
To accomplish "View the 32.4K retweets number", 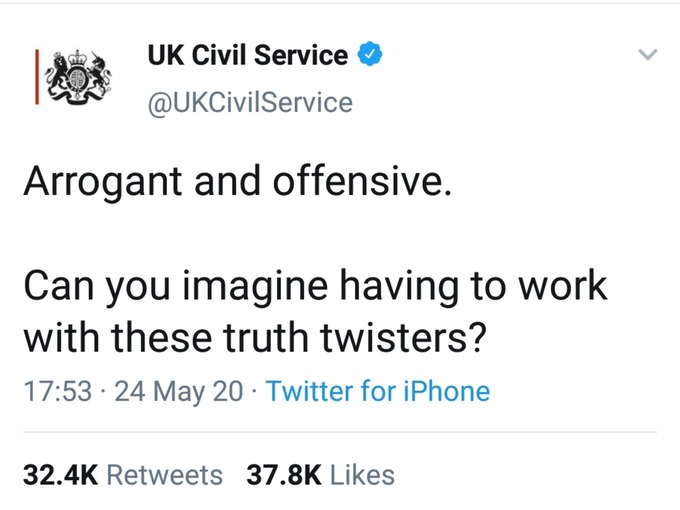I will [61, 475].
